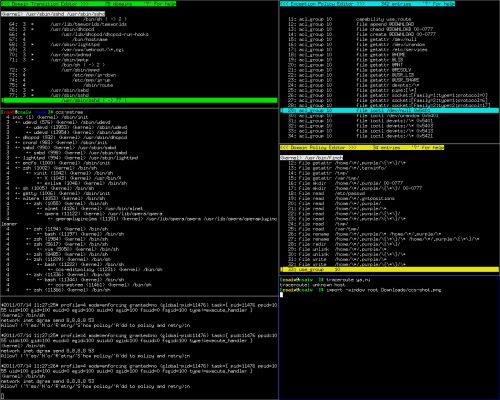This screenshot has height=400, width=500.
Task: Select exception row 30 ioctl /dev/urandom
Action: pyautogui.click(x=363, y=116)
